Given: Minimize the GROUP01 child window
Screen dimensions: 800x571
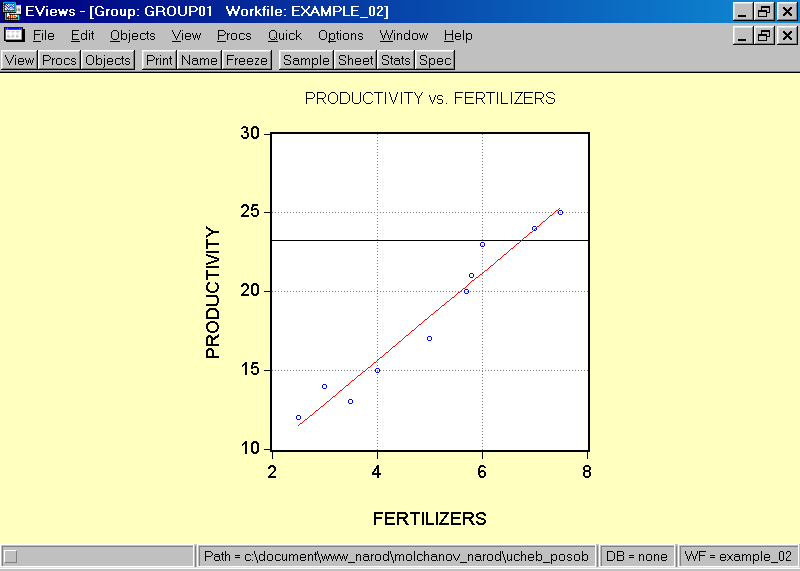Looking at the screenshot, I should (743, 35).
